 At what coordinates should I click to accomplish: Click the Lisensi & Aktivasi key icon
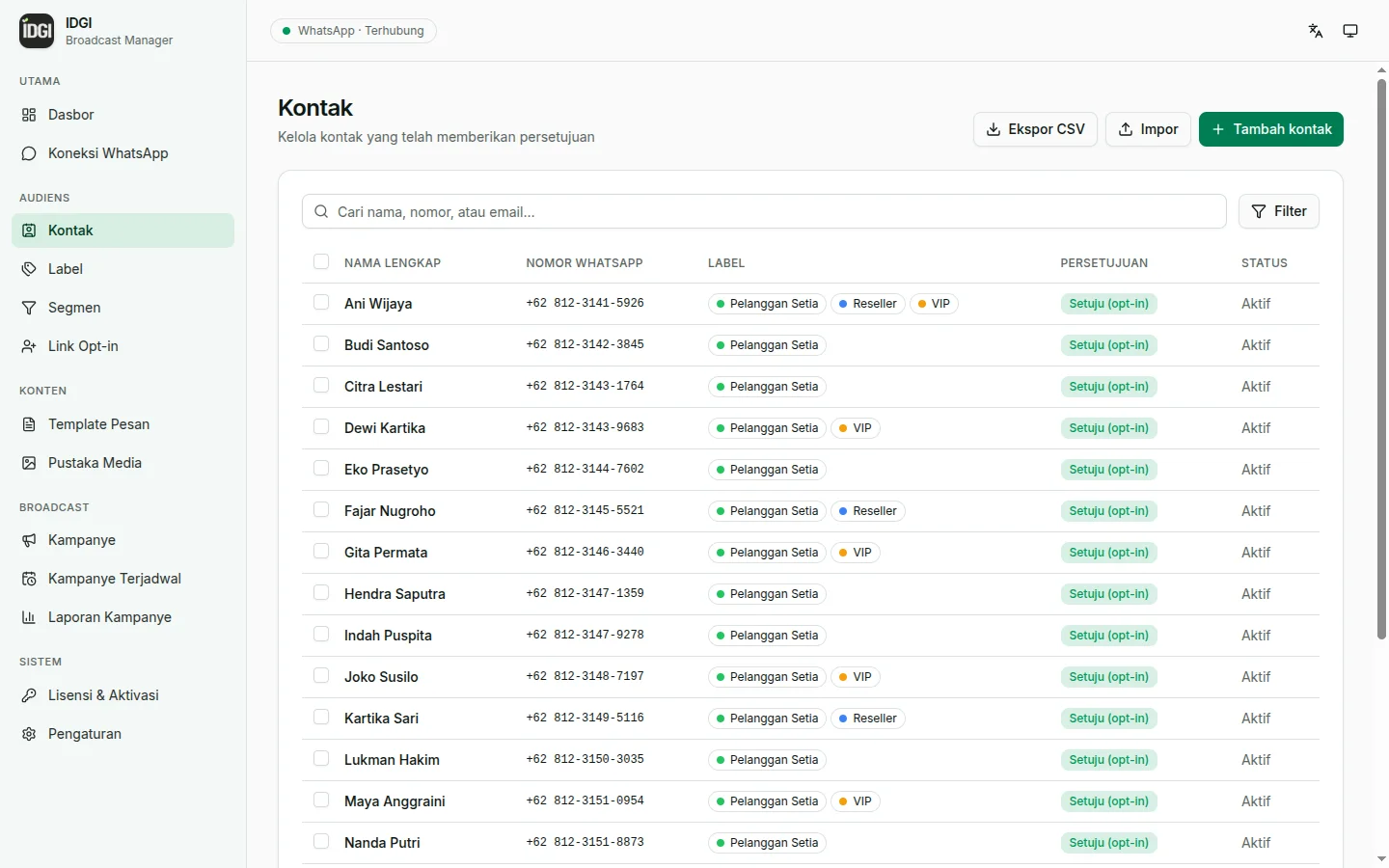(29, 695)
